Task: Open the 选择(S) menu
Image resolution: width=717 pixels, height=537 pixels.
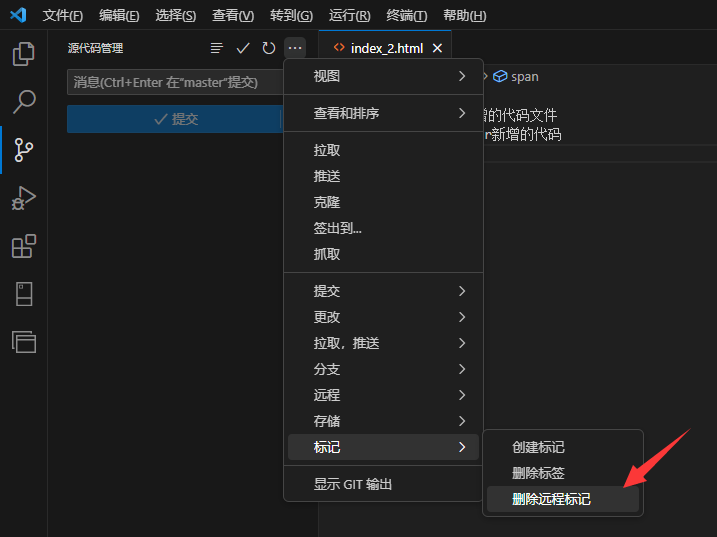Action: coord(176,16)
